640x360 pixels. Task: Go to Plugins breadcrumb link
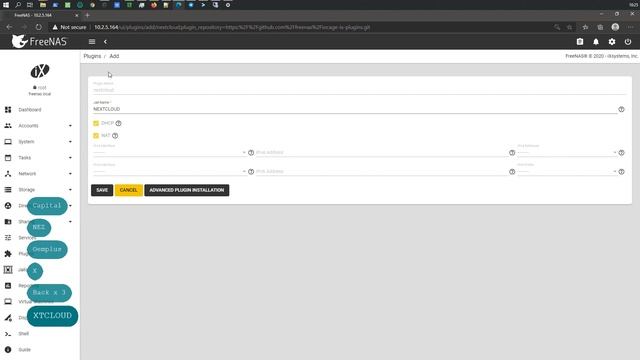92,56
